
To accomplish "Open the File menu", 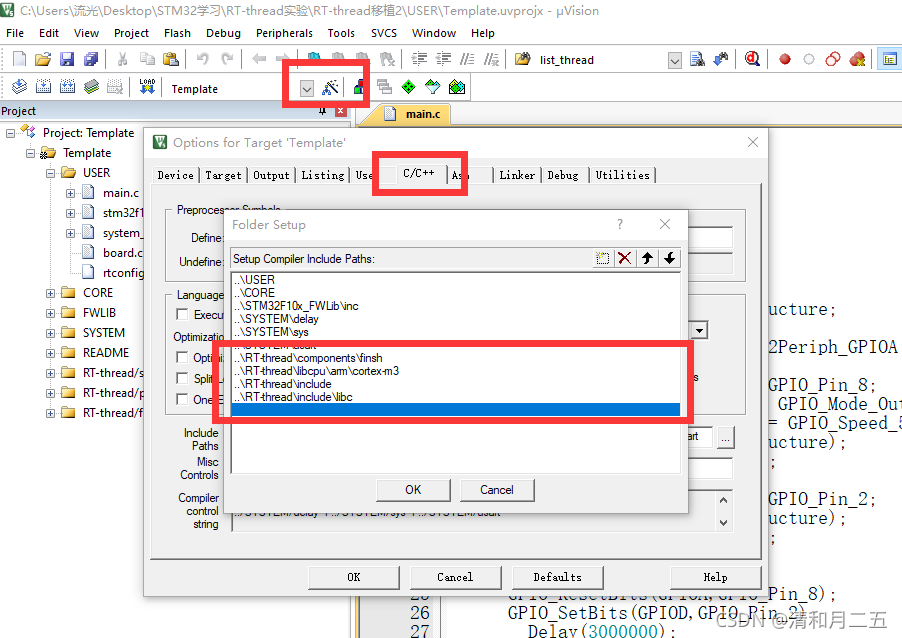I will (x=15, y=33).
